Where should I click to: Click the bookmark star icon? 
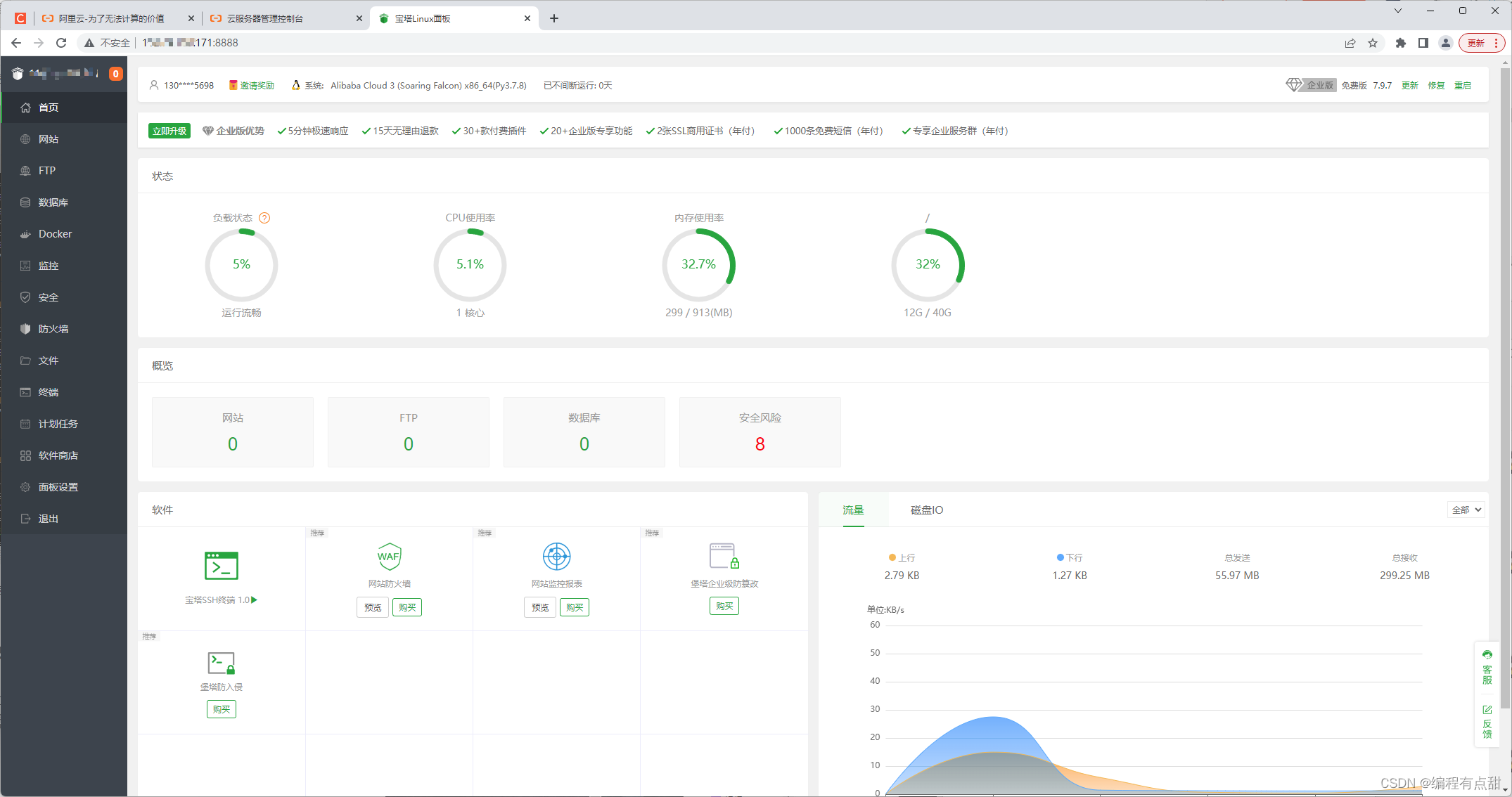coord(1373,43)
